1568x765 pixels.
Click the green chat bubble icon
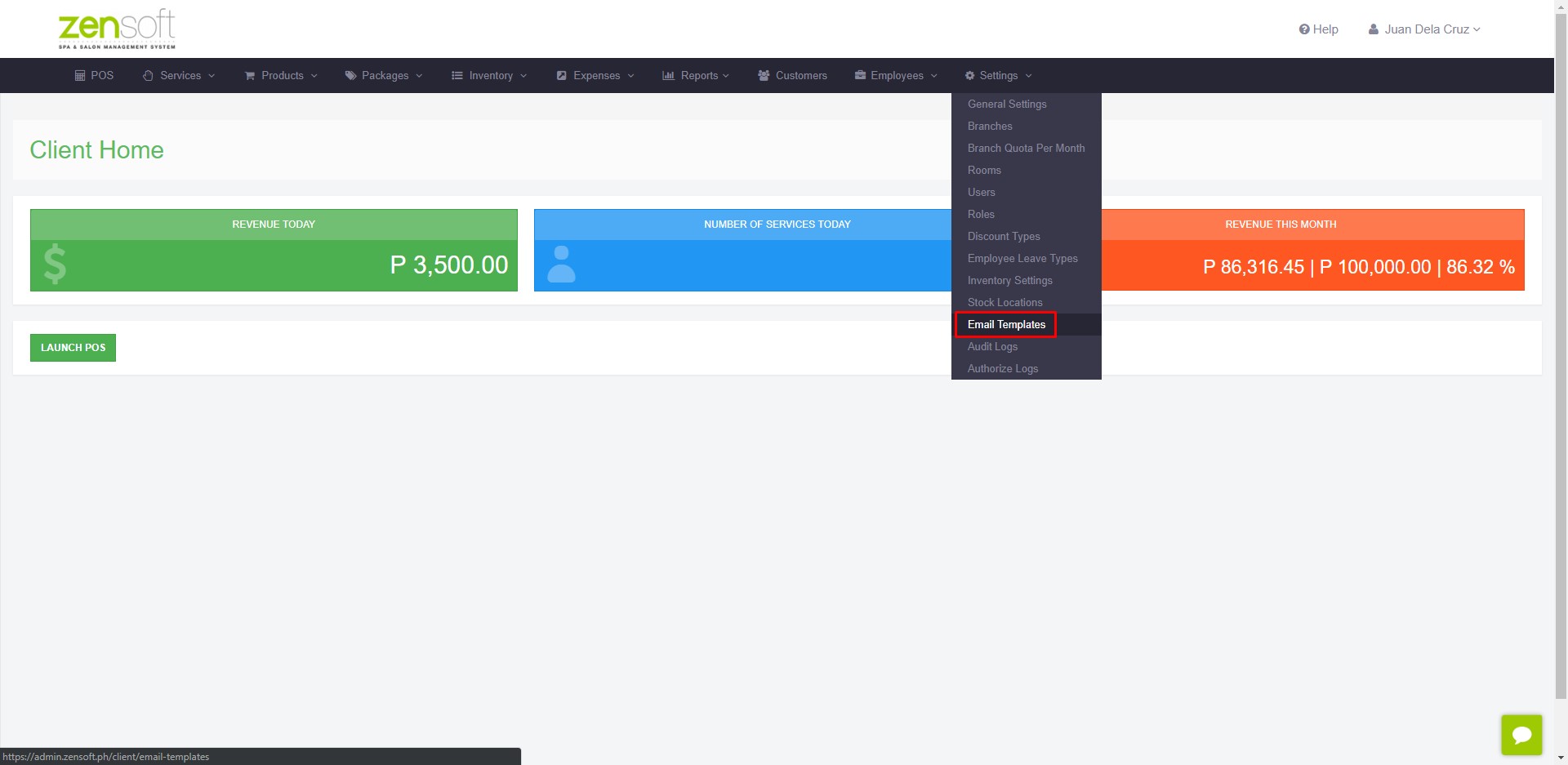pyautogui.click(x=1521, y=735)
